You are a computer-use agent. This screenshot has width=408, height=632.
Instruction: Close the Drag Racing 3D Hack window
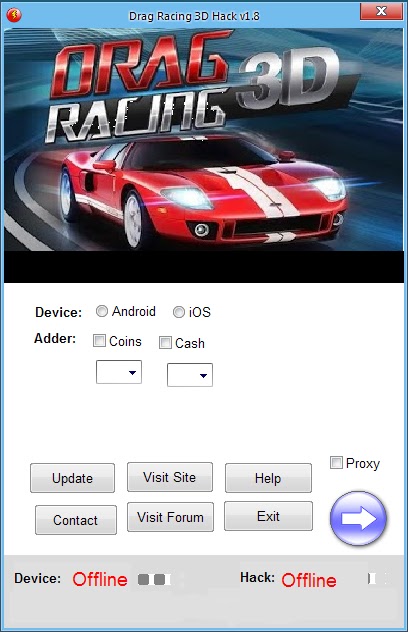coord(381,11)
